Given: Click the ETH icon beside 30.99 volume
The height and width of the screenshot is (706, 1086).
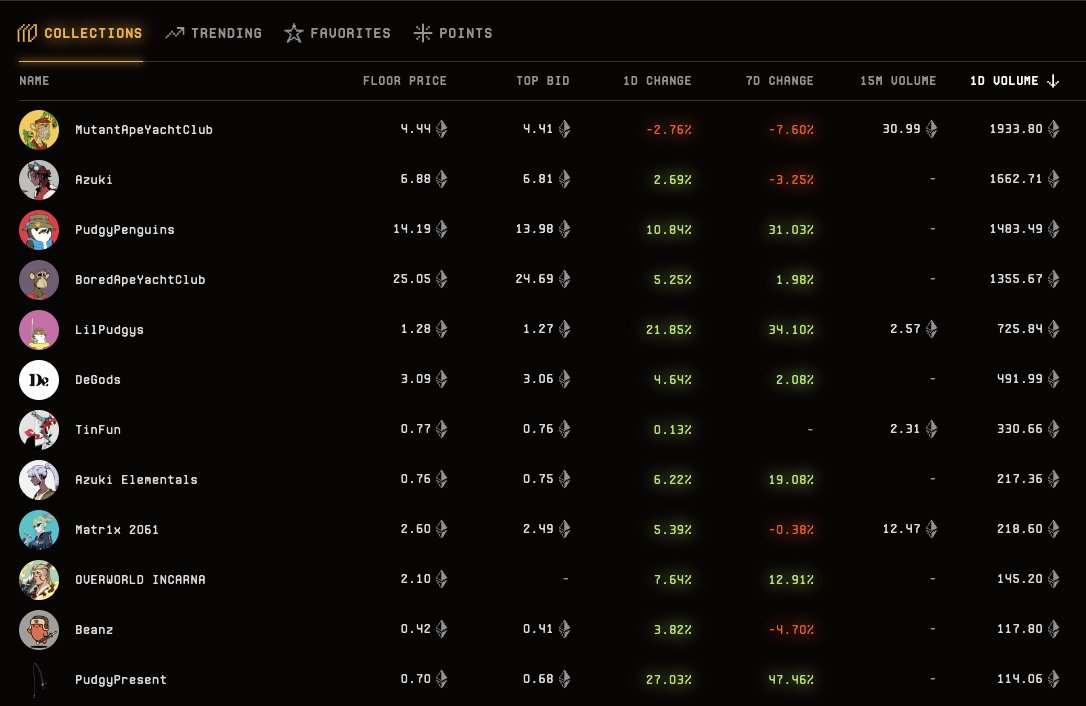Looking at the screenshot, I should coord(932,129).
